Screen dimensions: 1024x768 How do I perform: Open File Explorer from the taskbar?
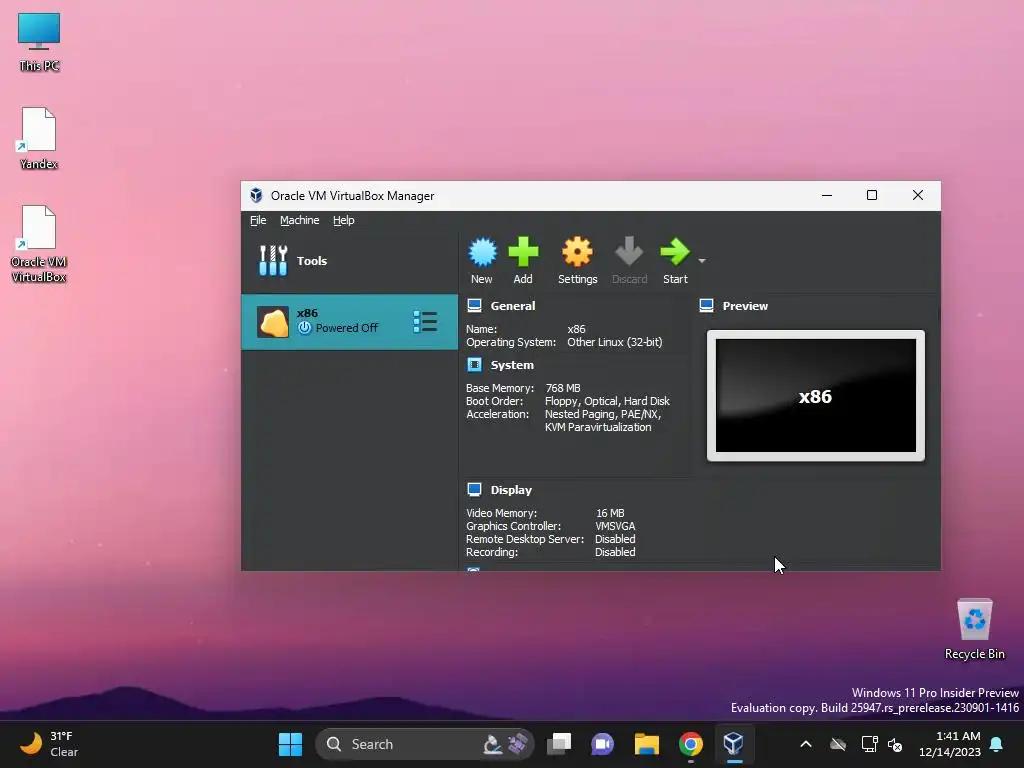647,744
